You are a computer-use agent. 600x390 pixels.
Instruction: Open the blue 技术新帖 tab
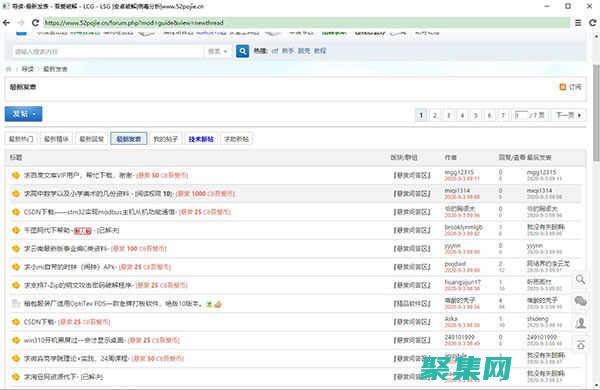[201, 139]
